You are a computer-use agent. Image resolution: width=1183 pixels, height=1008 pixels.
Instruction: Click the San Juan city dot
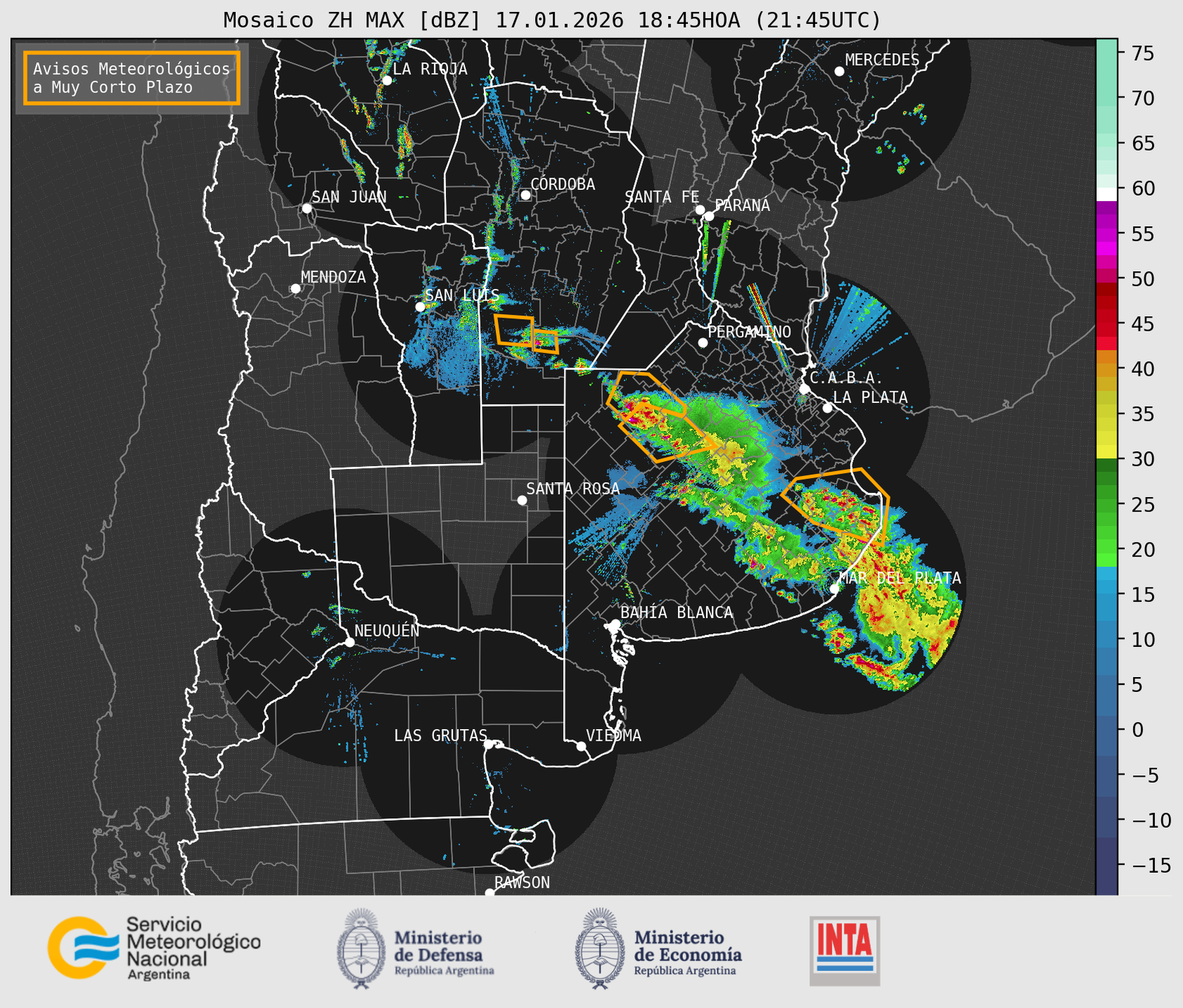pos(306,208)
